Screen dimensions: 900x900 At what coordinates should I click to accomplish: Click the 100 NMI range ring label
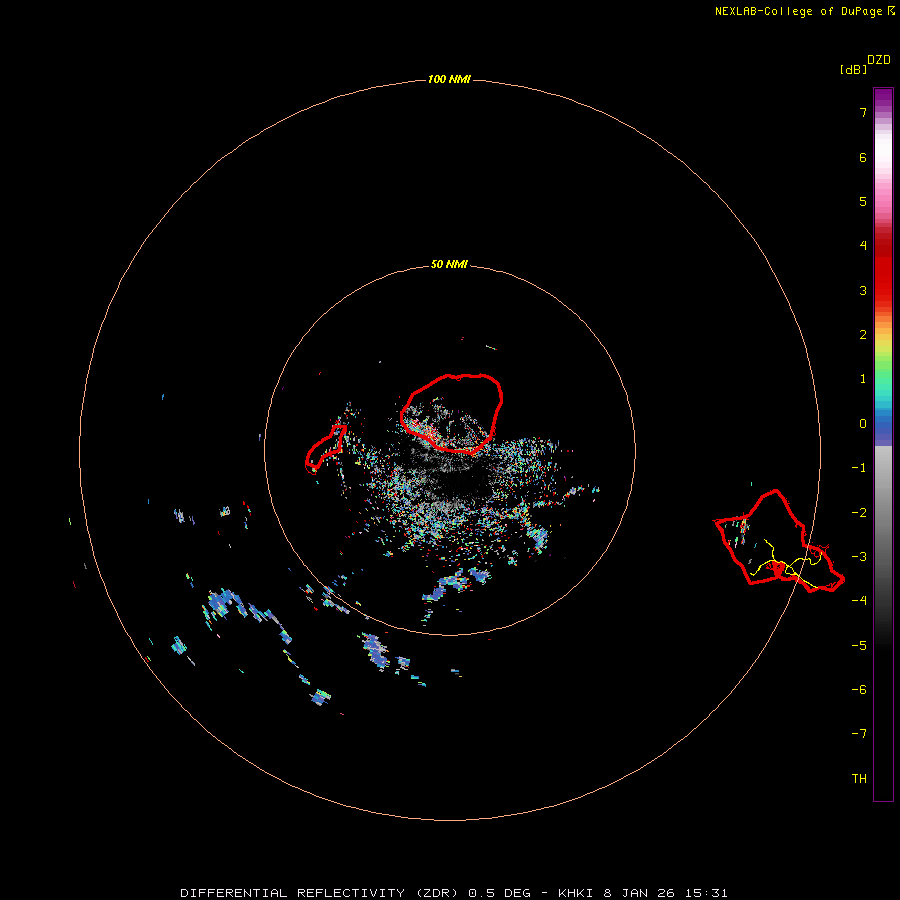coord(449,79)
